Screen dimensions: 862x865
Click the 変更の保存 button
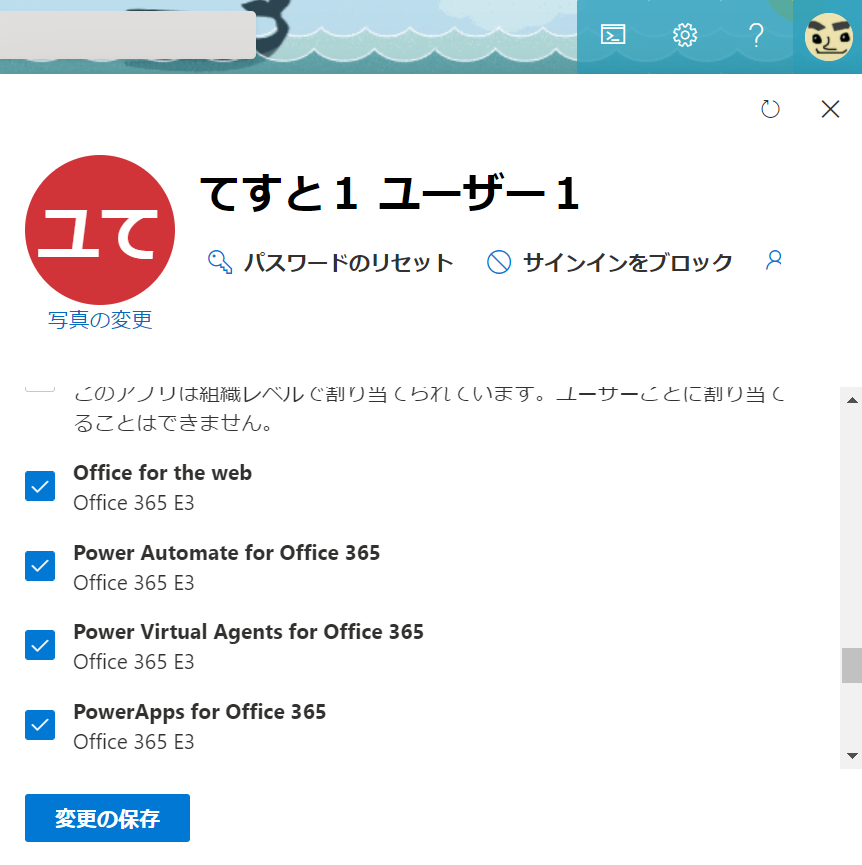[x=108, y=818]
